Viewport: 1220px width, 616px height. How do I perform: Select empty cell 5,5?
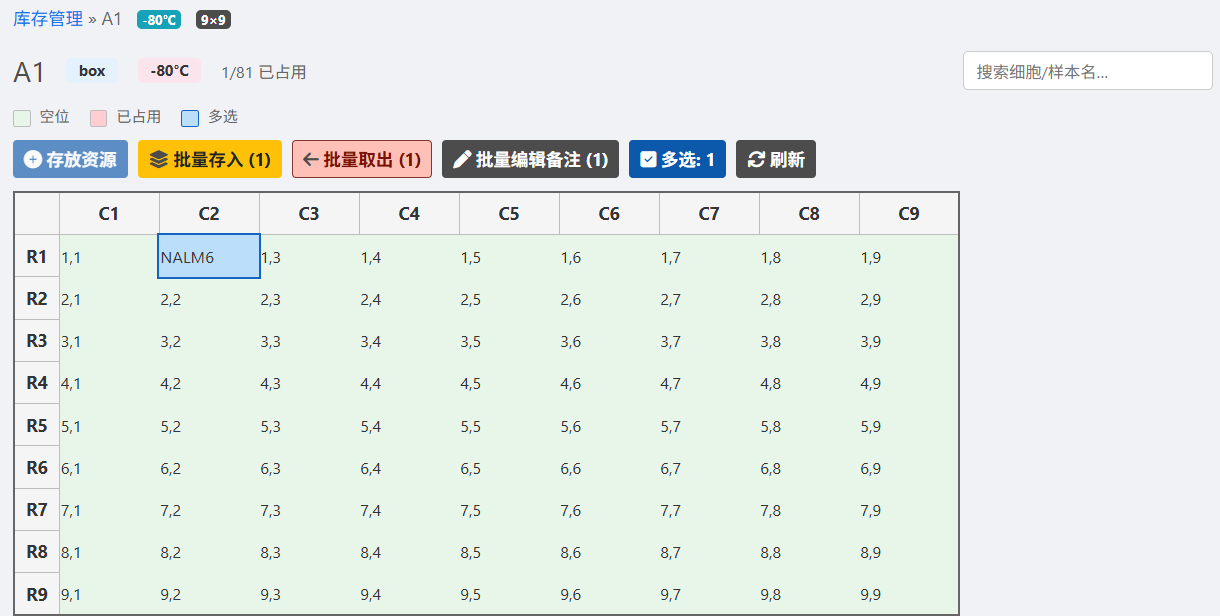click(509, 425)
